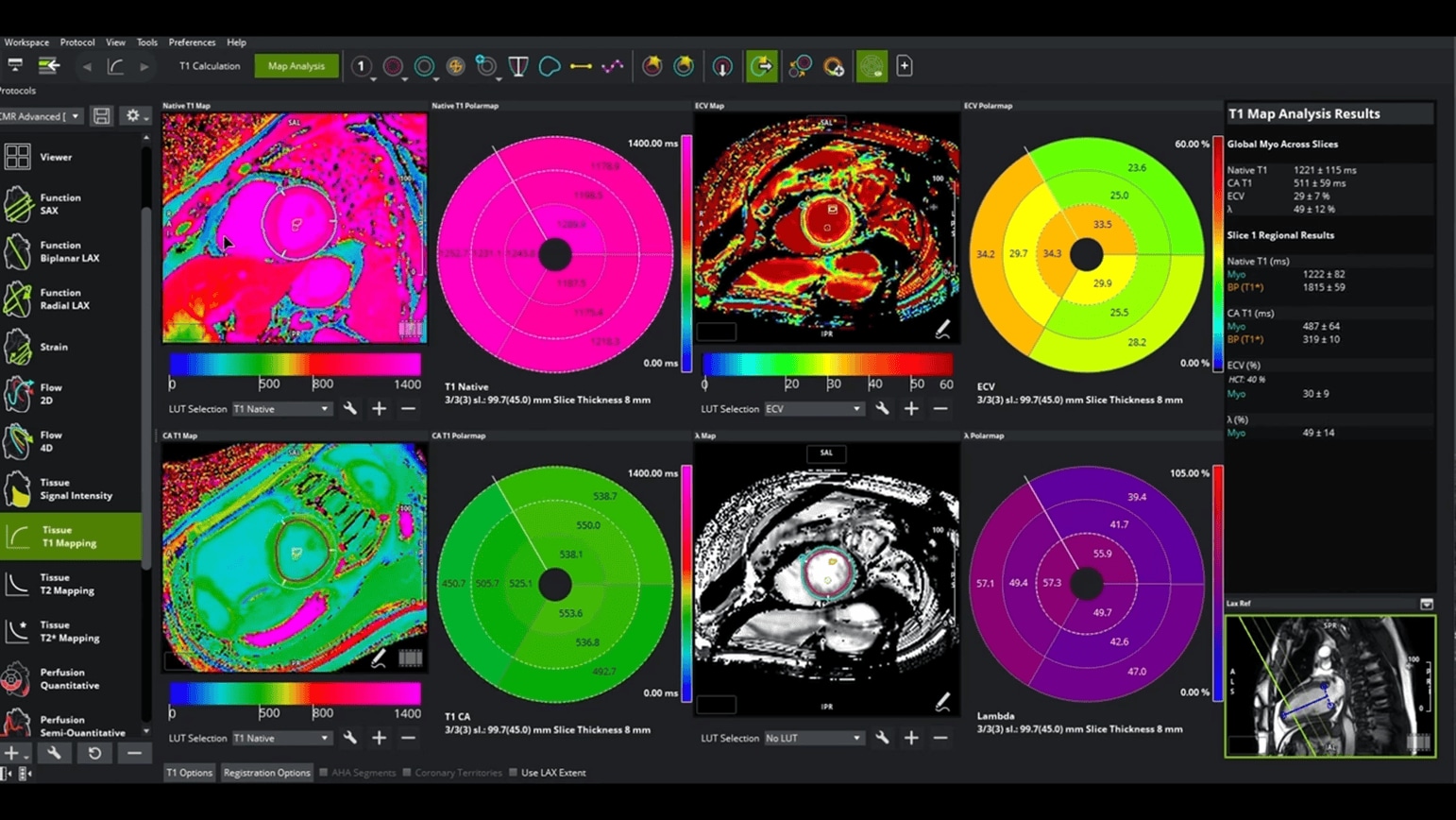Click the Map Analysis button
The width and height of the screenshot is (1456, 820).
pos(296,66)
